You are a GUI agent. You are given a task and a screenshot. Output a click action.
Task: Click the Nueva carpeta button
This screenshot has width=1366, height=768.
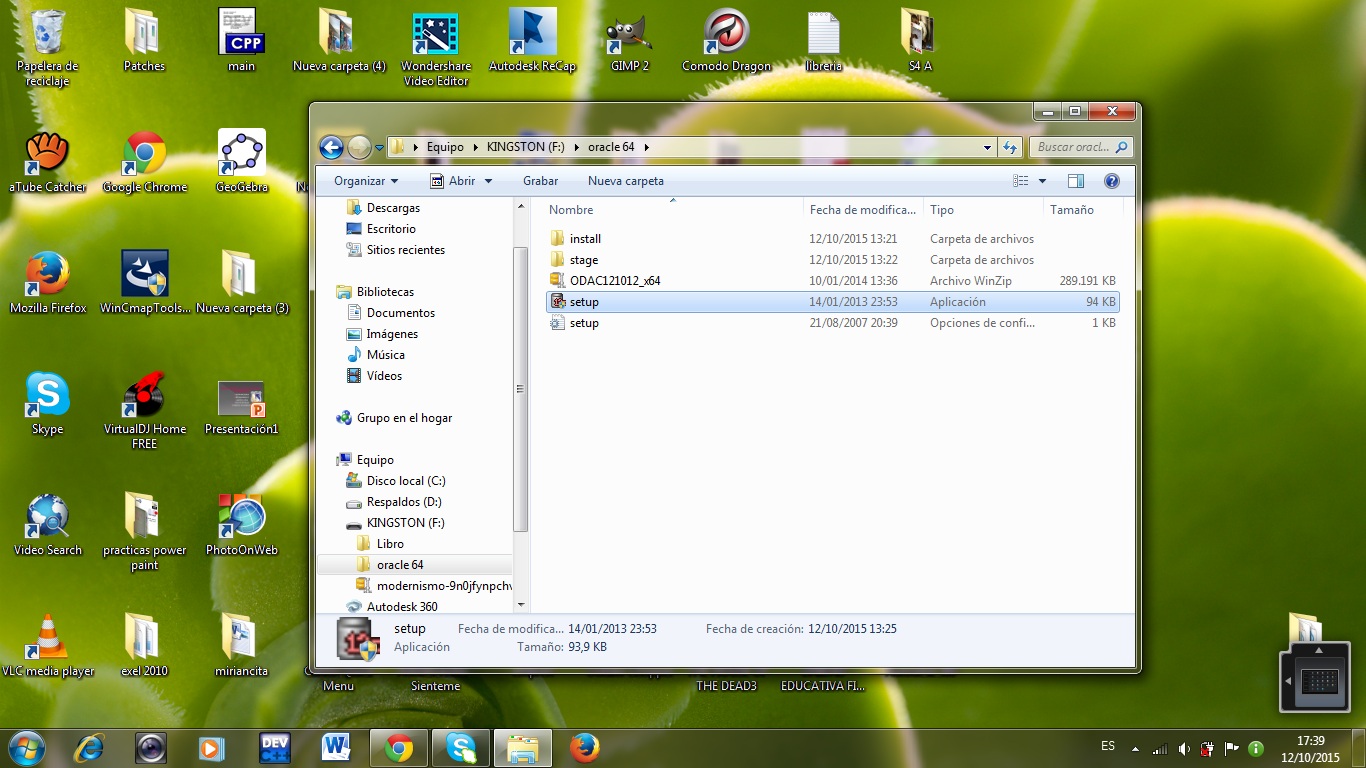[627, 181]
